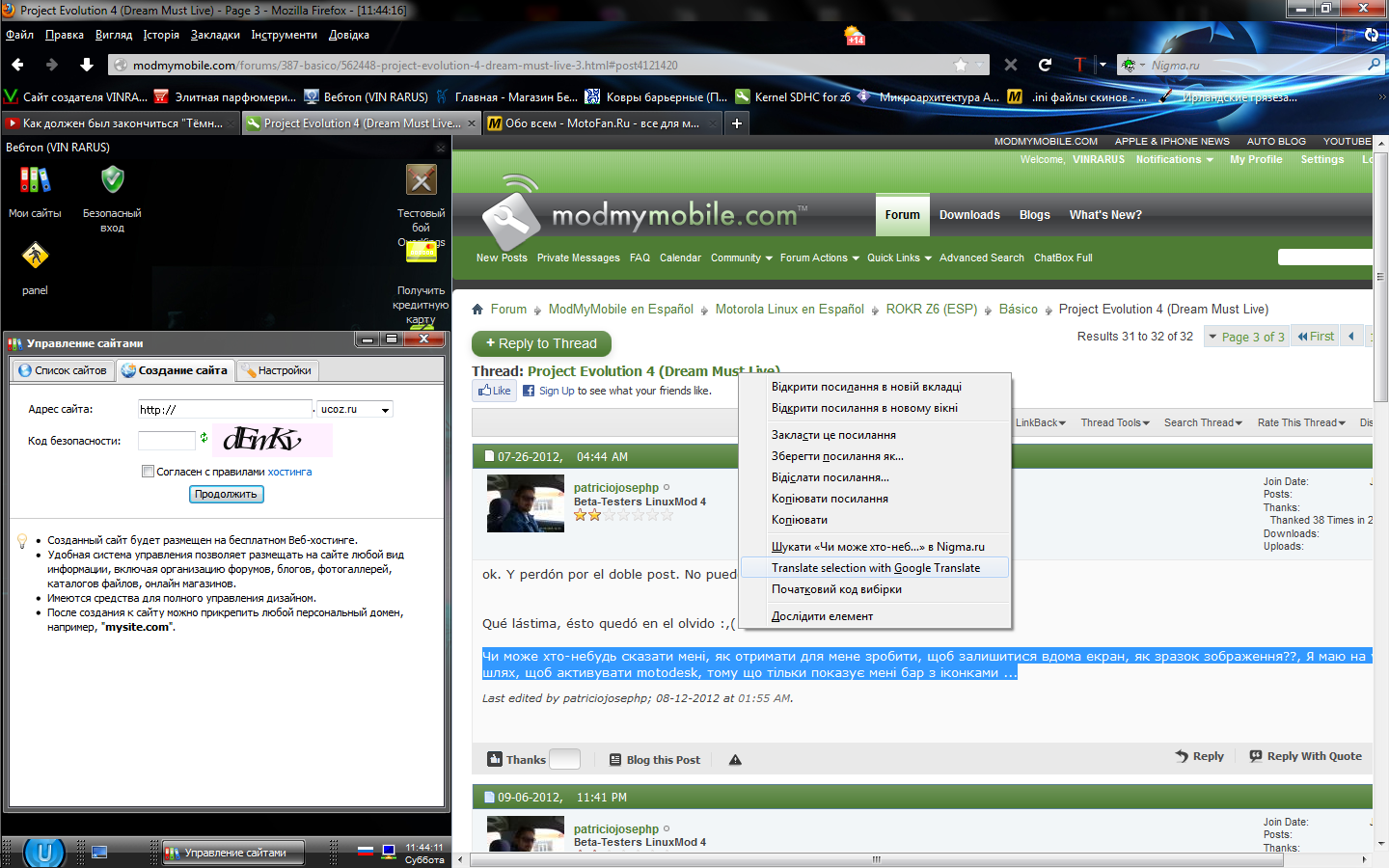Click in the site address http:// field

click(225, 409)
